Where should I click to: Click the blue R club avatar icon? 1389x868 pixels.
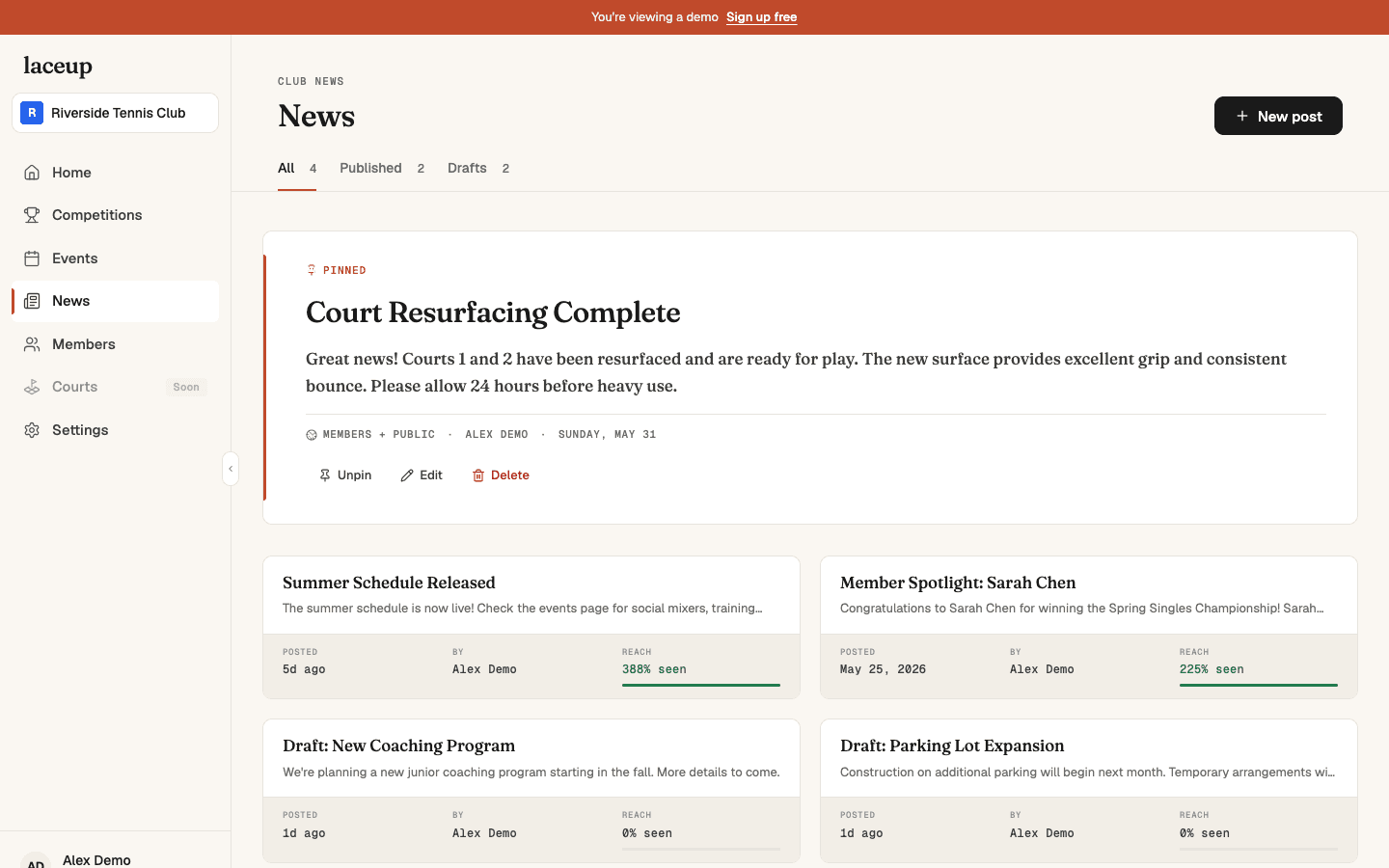(x=32, y=113)
